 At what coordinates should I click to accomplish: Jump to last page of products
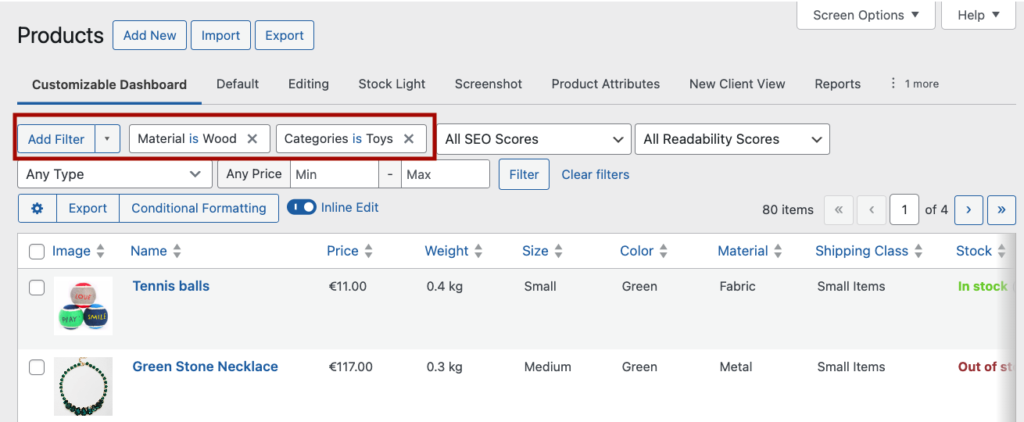tap(1001, 210)
